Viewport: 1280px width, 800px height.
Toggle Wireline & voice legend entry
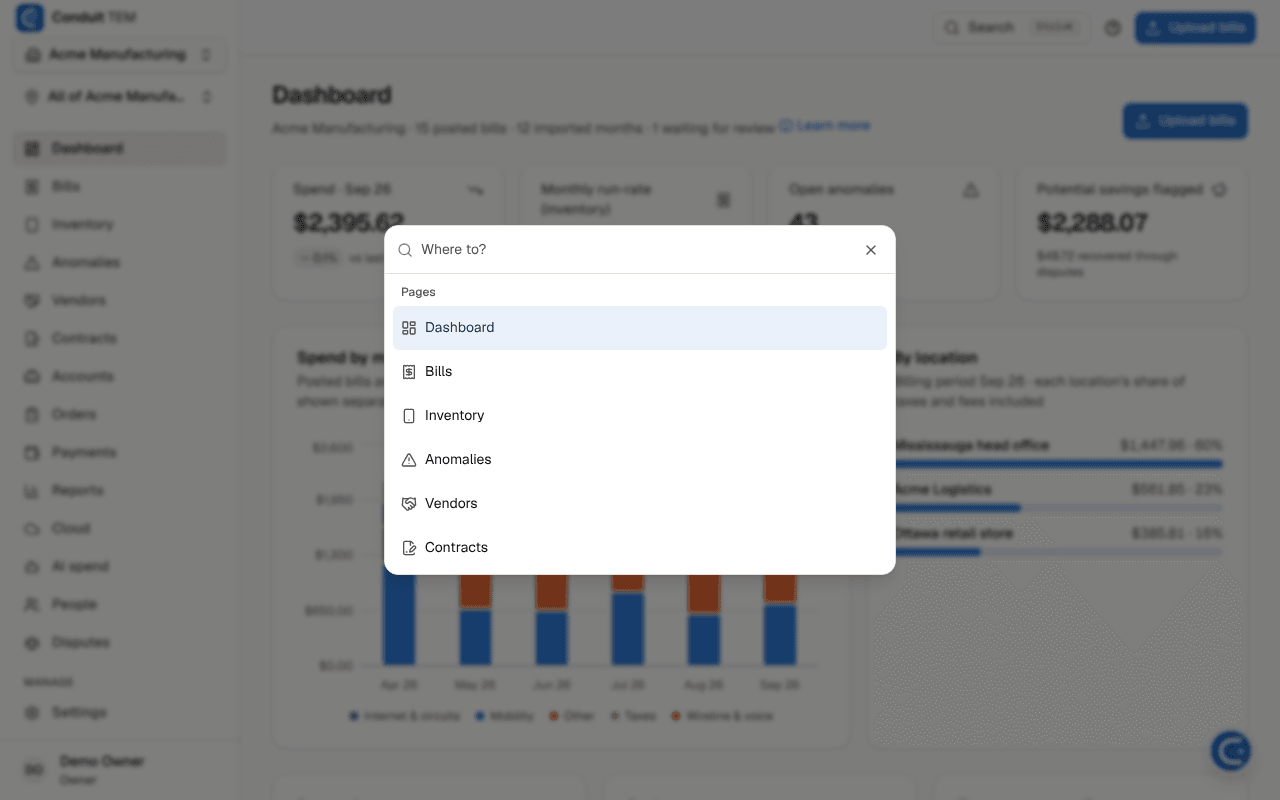[722, 716]
